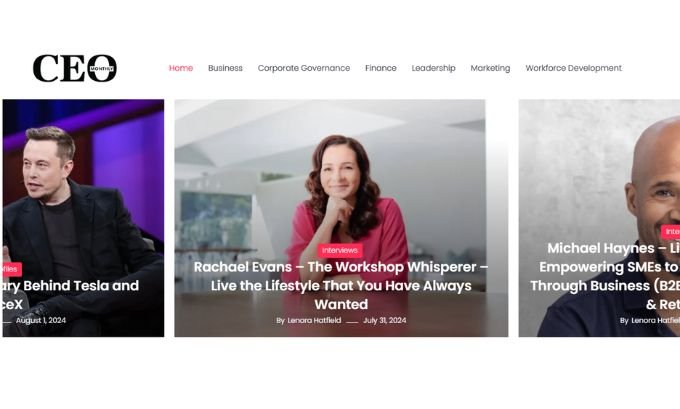Click Lenora Hatfield byline on Michael Haynes card
The height and width of the screenshot is (409, 680).
tap(655, 321)
